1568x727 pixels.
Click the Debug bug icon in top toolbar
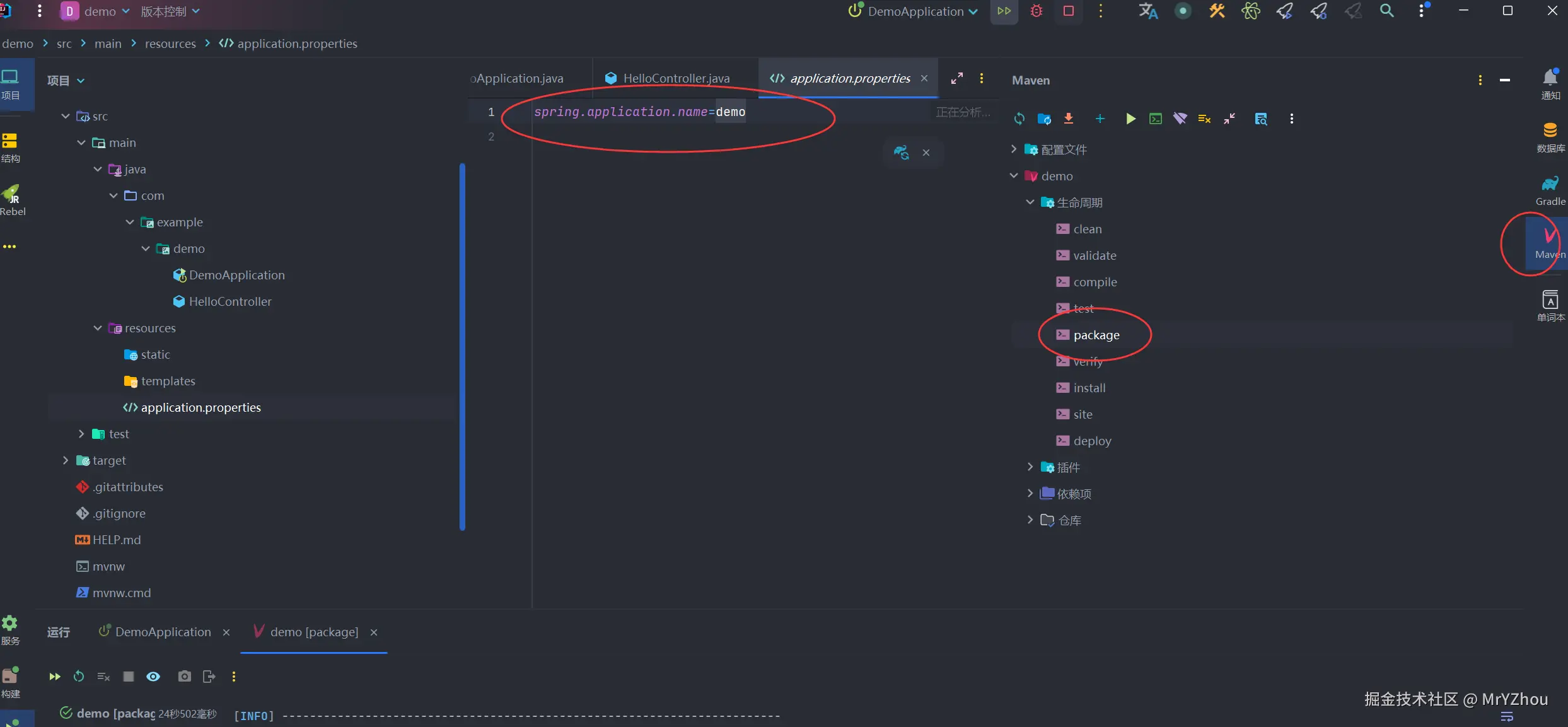click(1036, 11)
